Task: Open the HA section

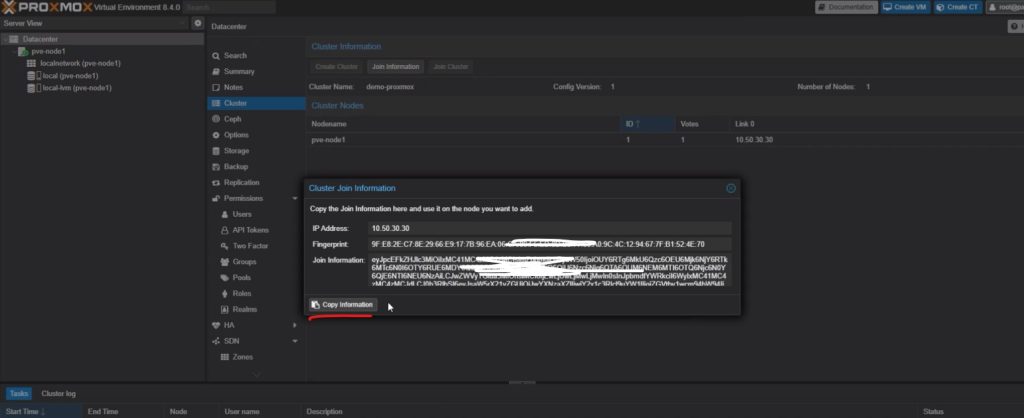Action: [x=229, y=325]
